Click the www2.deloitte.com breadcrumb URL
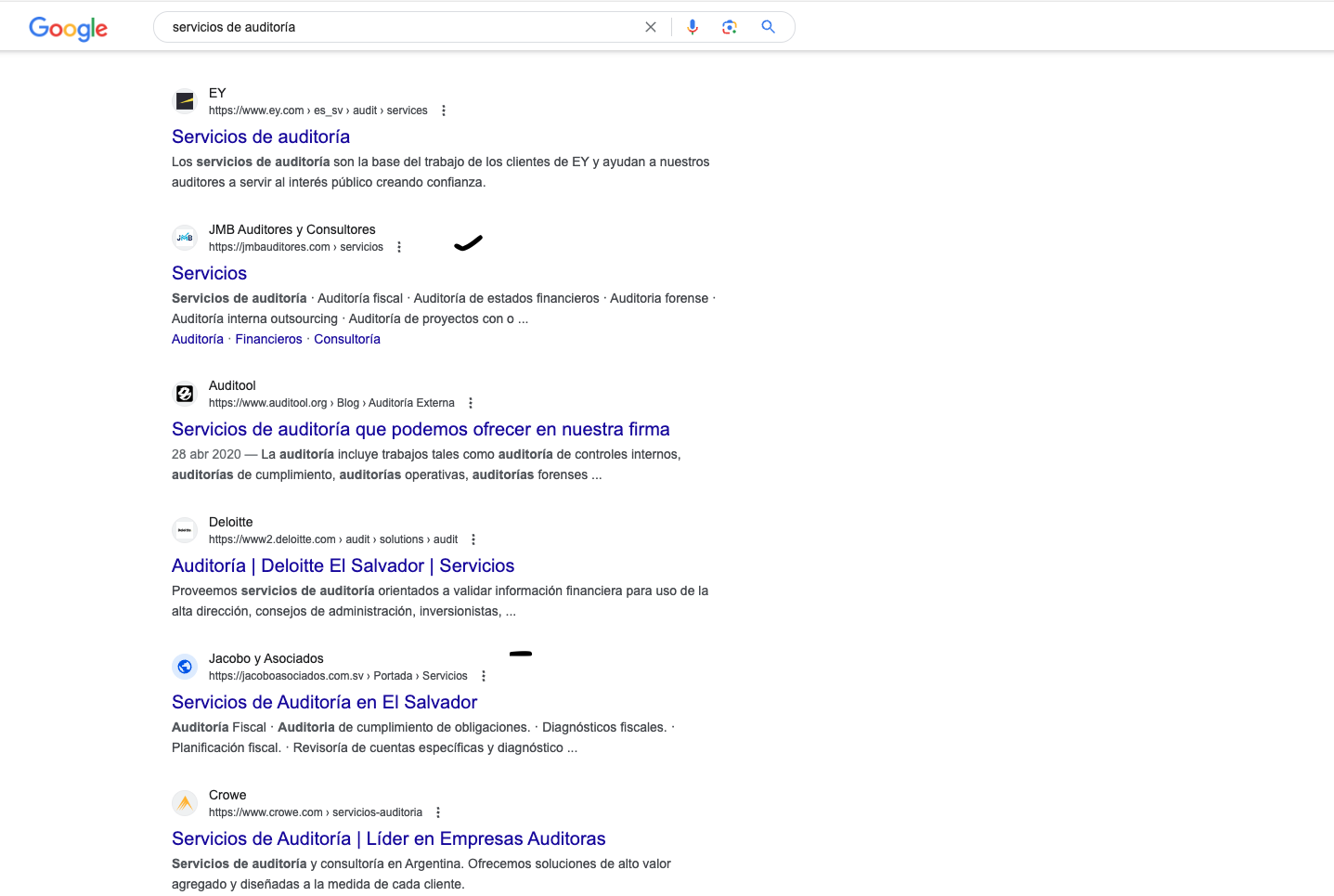This screenshot has height=896, width=1334. [333, 539]
